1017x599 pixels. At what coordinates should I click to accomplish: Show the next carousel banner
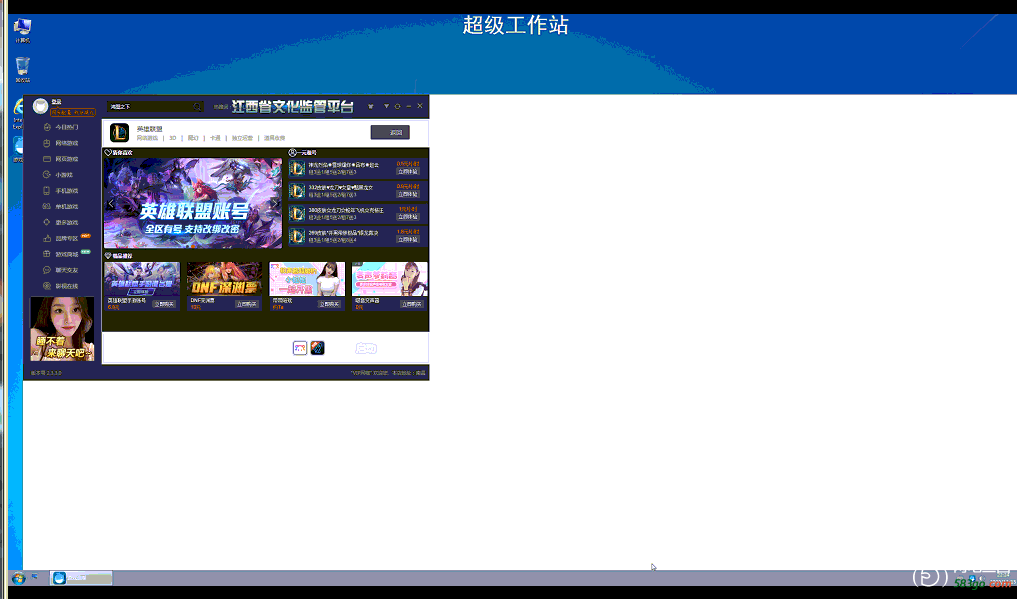[274, 204]
